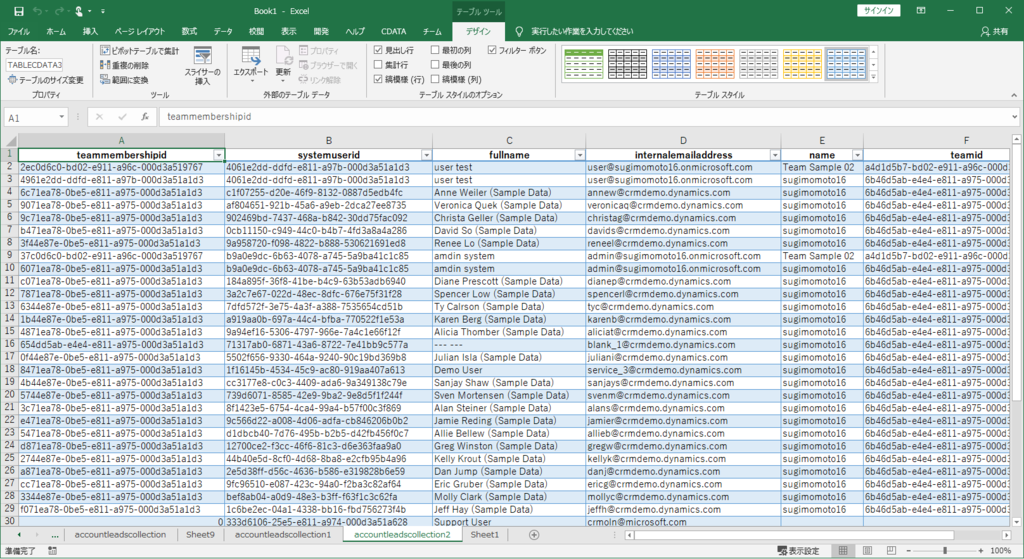Click Remove Duplicates (重複の削除)
The width and height of the screenshot is (1024, 559).
[x=124, y=65]
